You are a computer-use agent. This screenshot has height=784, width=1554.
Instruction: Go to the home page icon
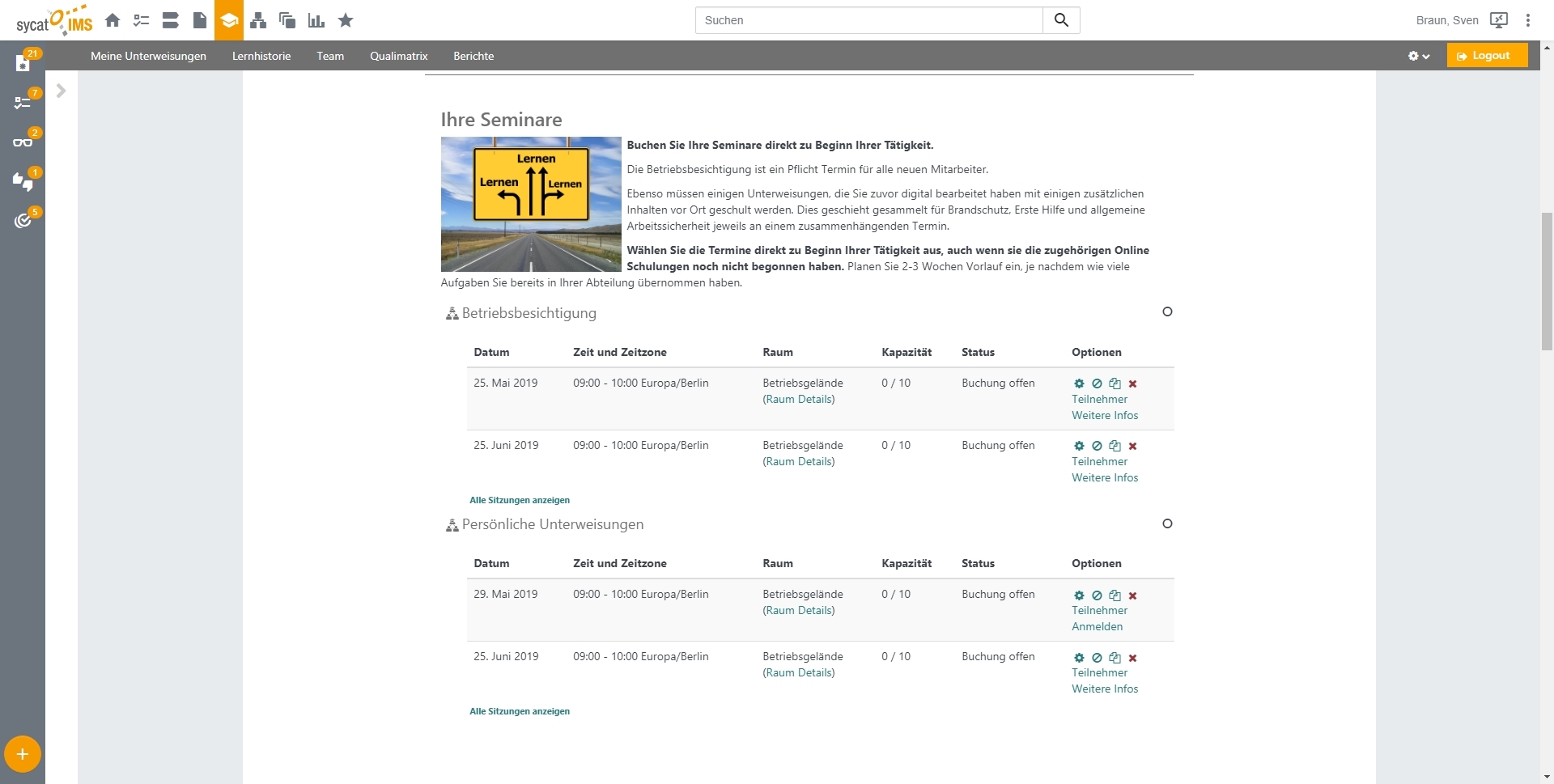pos(113,20)
